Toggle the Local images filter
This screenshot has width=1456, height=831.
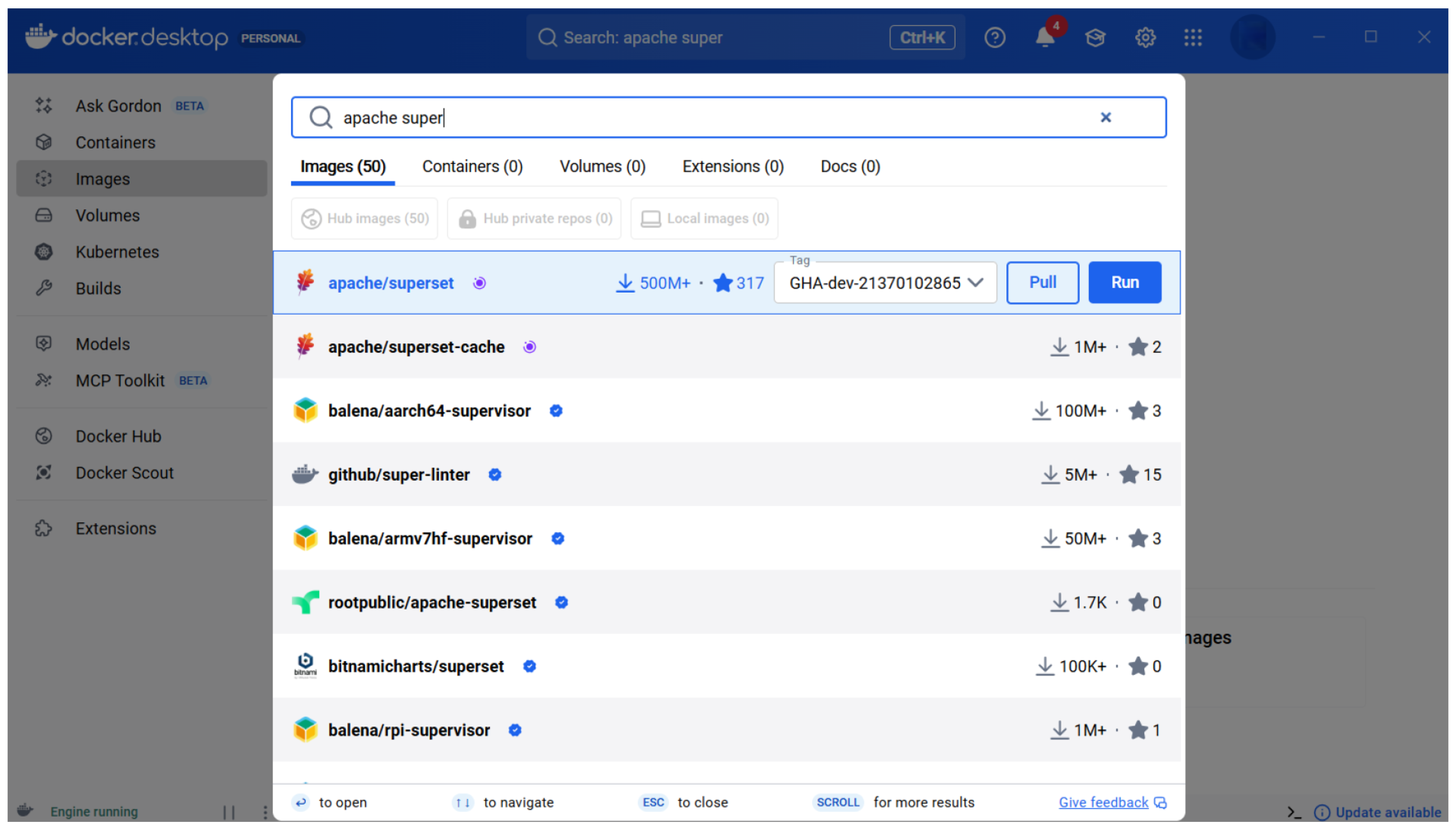click(x=704, y=218)
